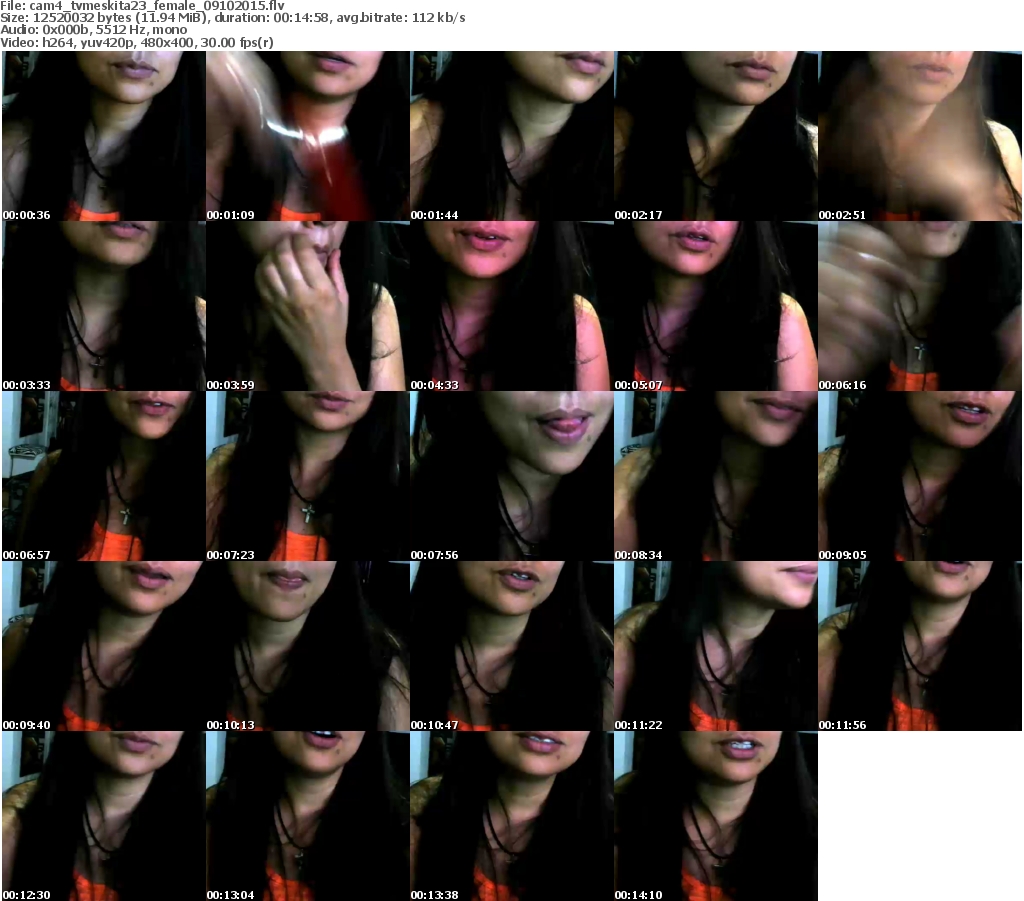
Task: Click the frame timestamped 00:02:17
Action: click(x=716, y=136)
